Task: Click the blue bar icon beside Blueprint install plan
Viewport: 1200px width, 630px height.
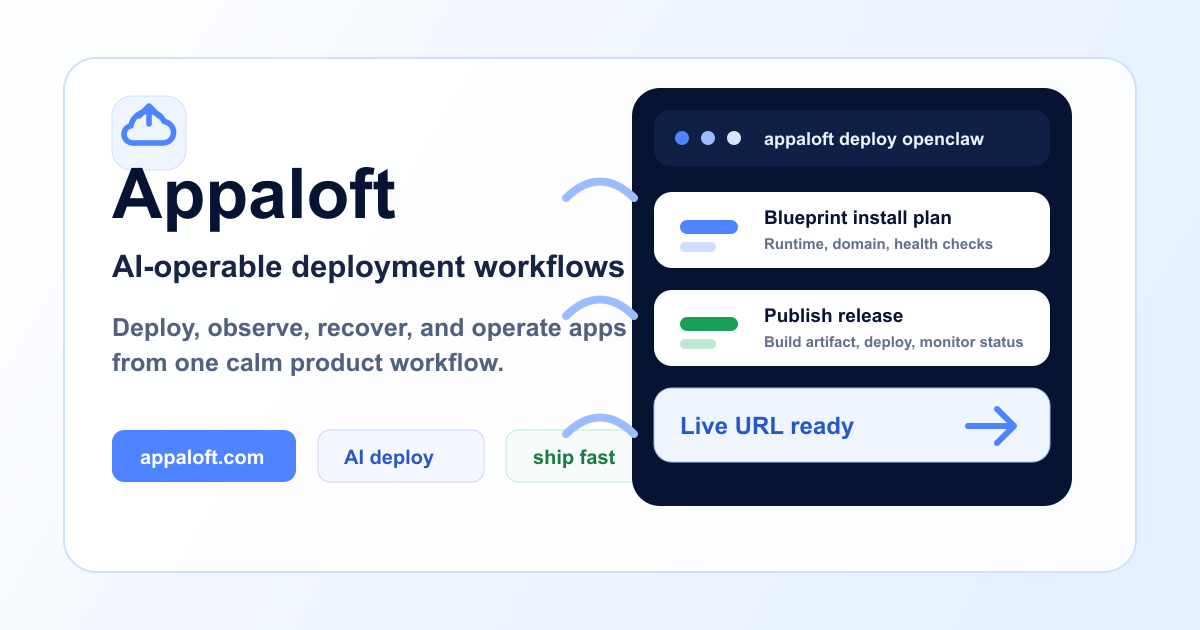Action: click(x=708, y=227)
